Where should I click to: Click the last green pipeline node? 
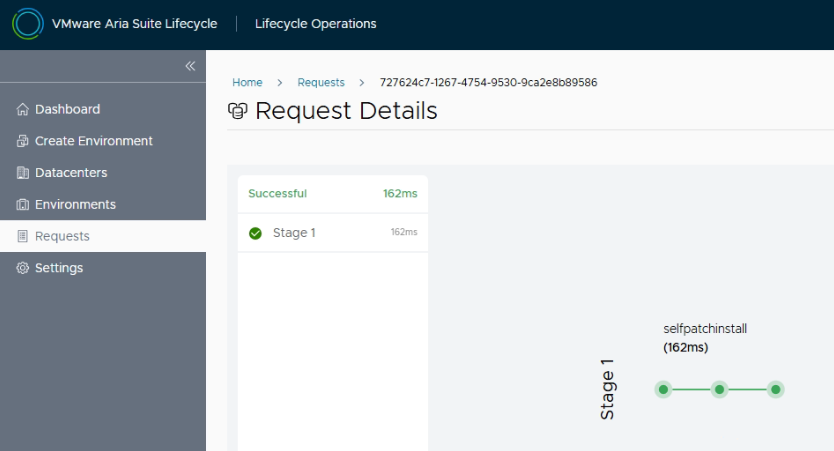(x=775, y=390)
